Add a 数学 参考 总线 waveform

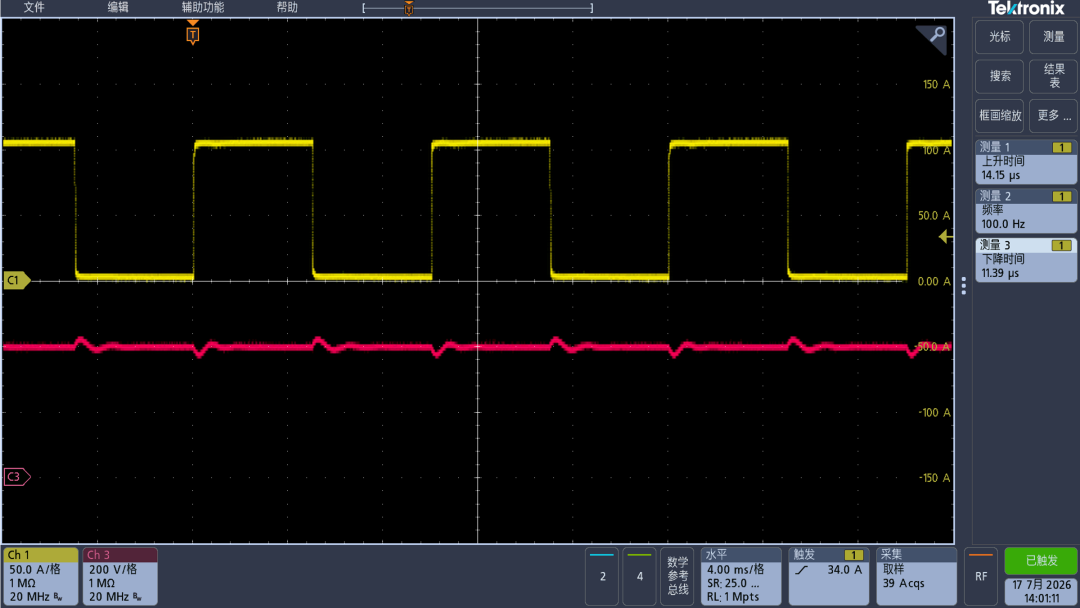click(x=678, y=576)
